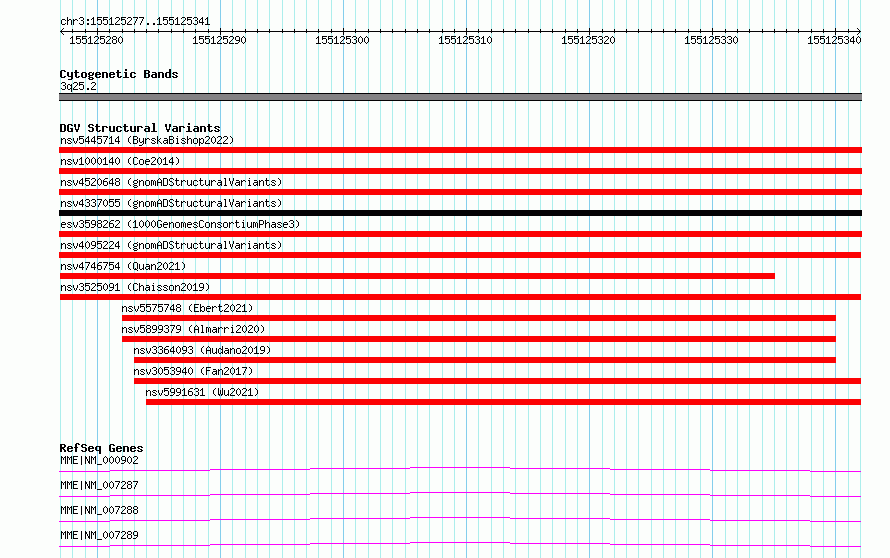Click the red bar for nsv3053940
The image size is (890, 558).
pyautogui.click(x=497, y=381)
